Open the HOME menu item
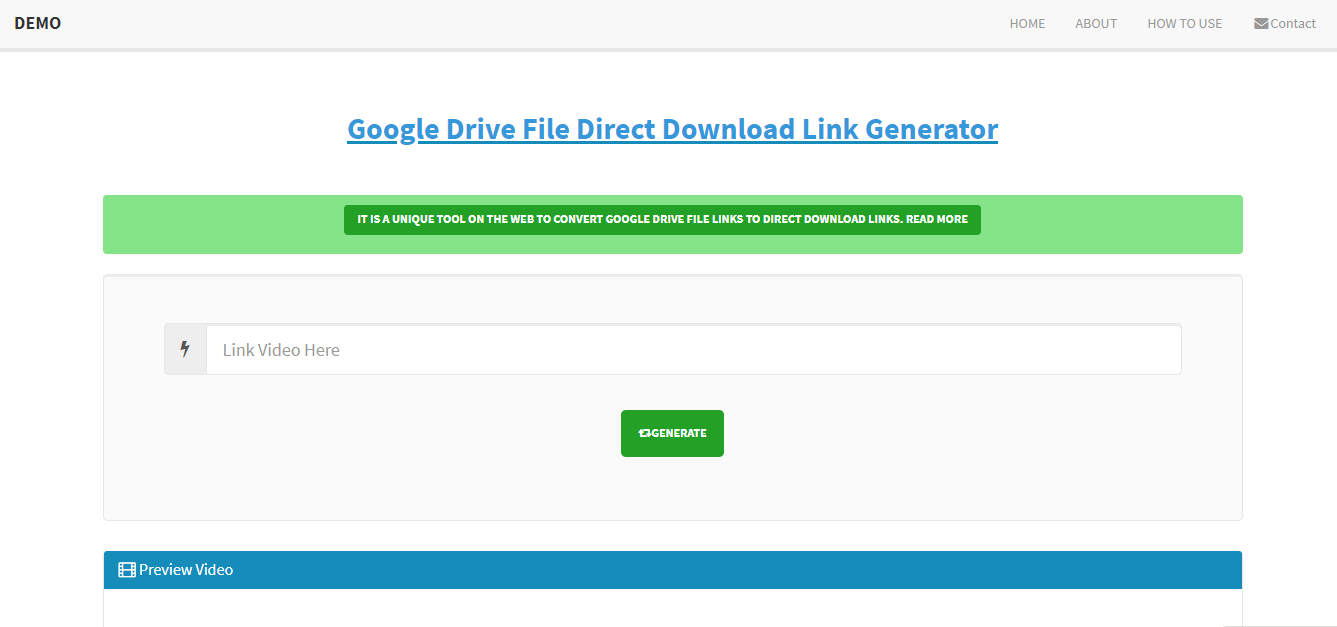 click(1027, 24)
